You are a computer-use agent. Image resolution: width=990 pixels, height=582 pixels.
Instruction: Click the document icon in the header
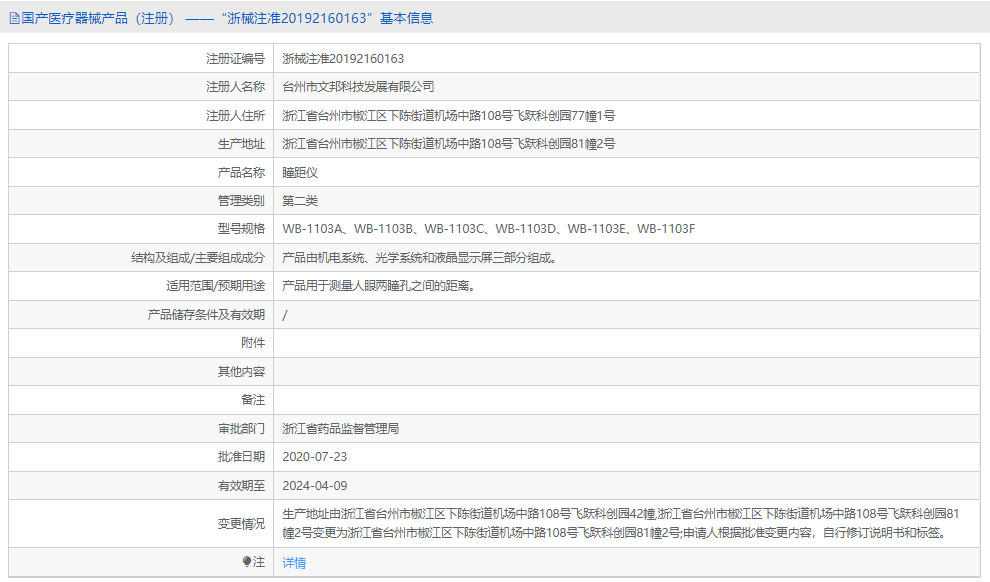pyautogui.click(x=15, y=19)
